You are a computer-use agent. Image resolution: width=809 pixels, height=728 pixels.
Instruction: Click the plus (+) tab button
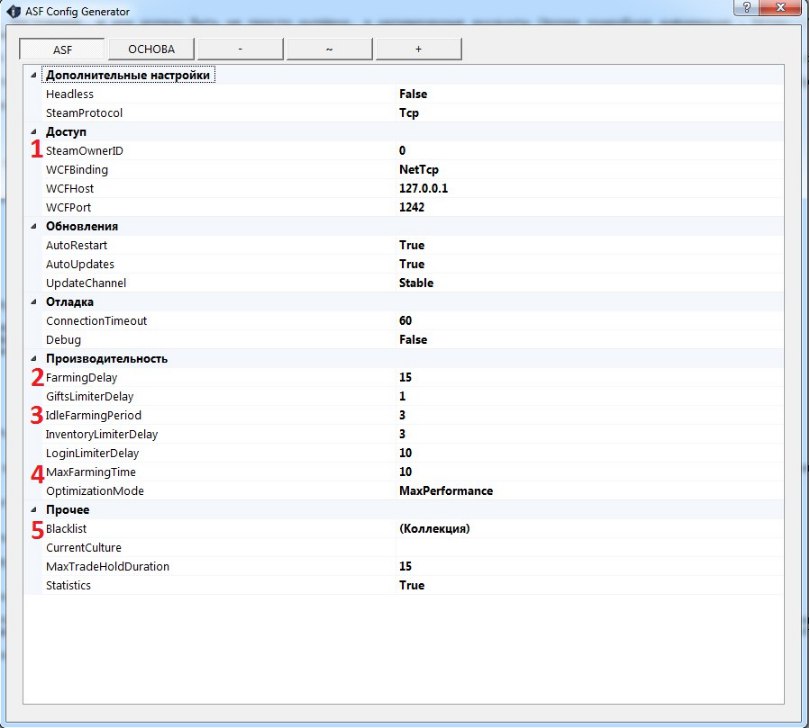coord(418,49)
